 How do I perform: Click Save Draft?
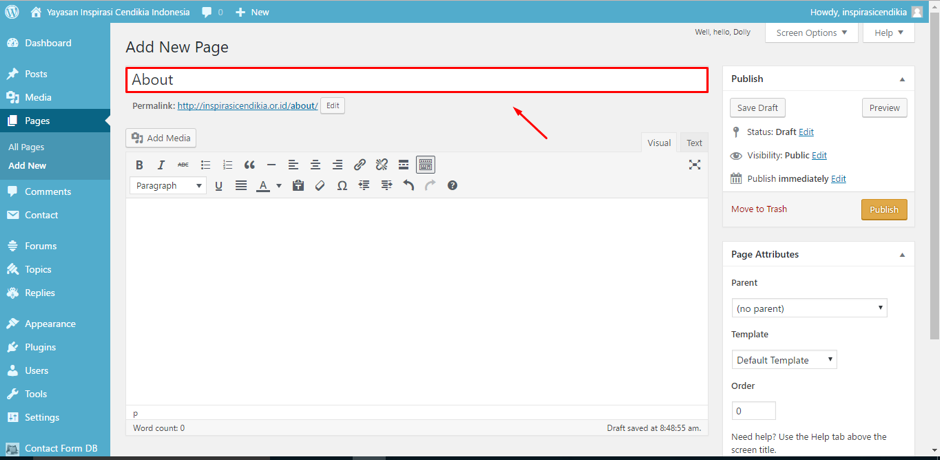758,108
